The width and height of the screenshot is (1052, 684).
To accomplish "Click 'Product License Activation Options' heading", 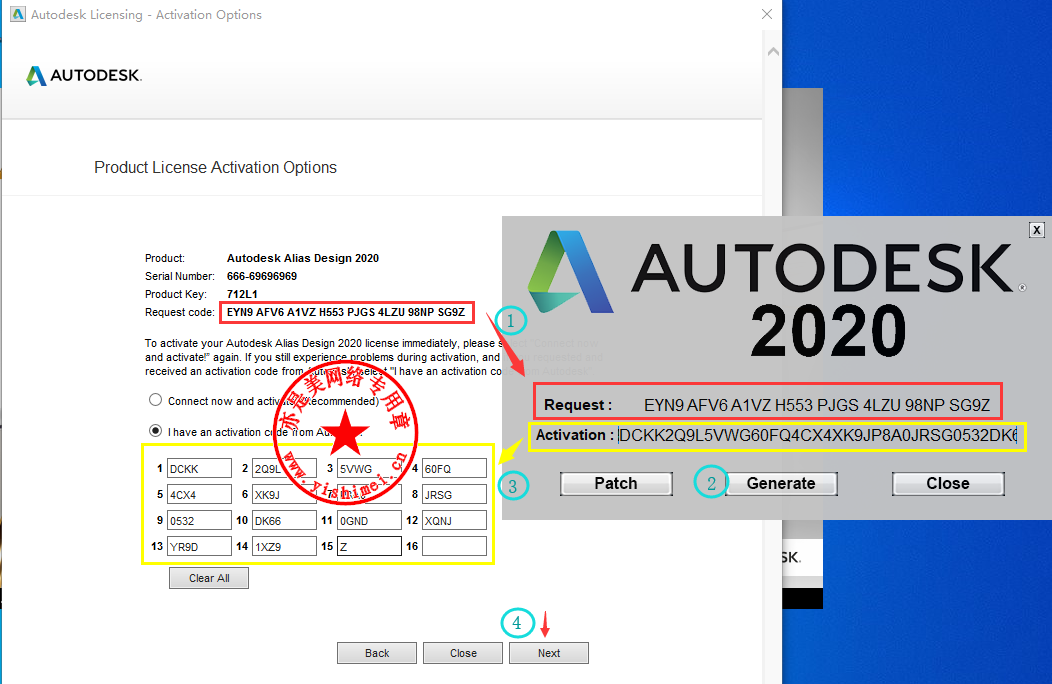I will [x=215, y=167].
